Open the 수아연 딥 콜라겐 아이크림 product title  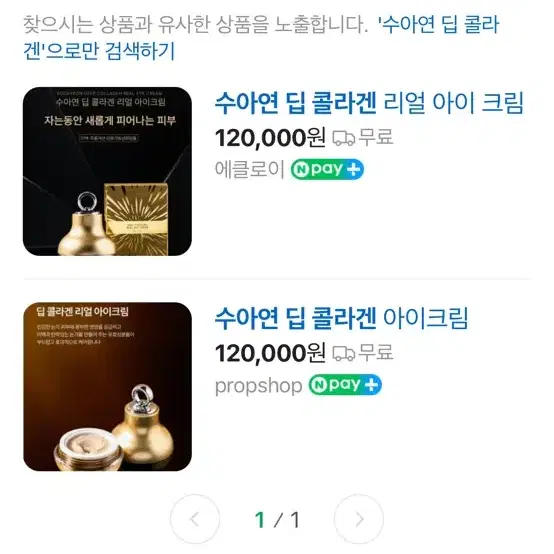click(341, 318)
